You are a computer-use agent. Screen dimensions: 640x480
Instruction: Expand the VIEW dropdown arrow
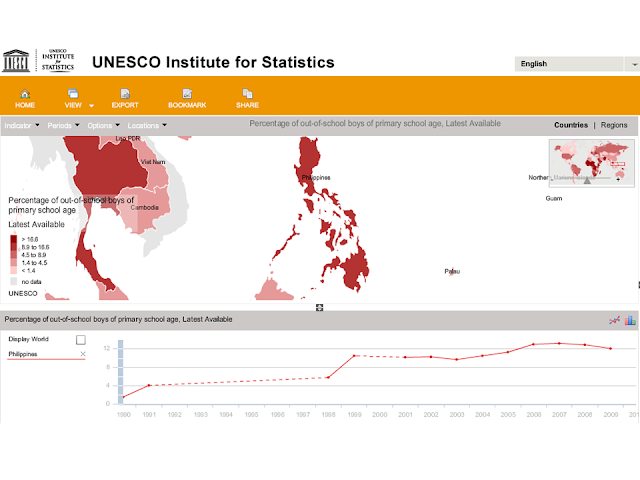[x=91, y=106]
